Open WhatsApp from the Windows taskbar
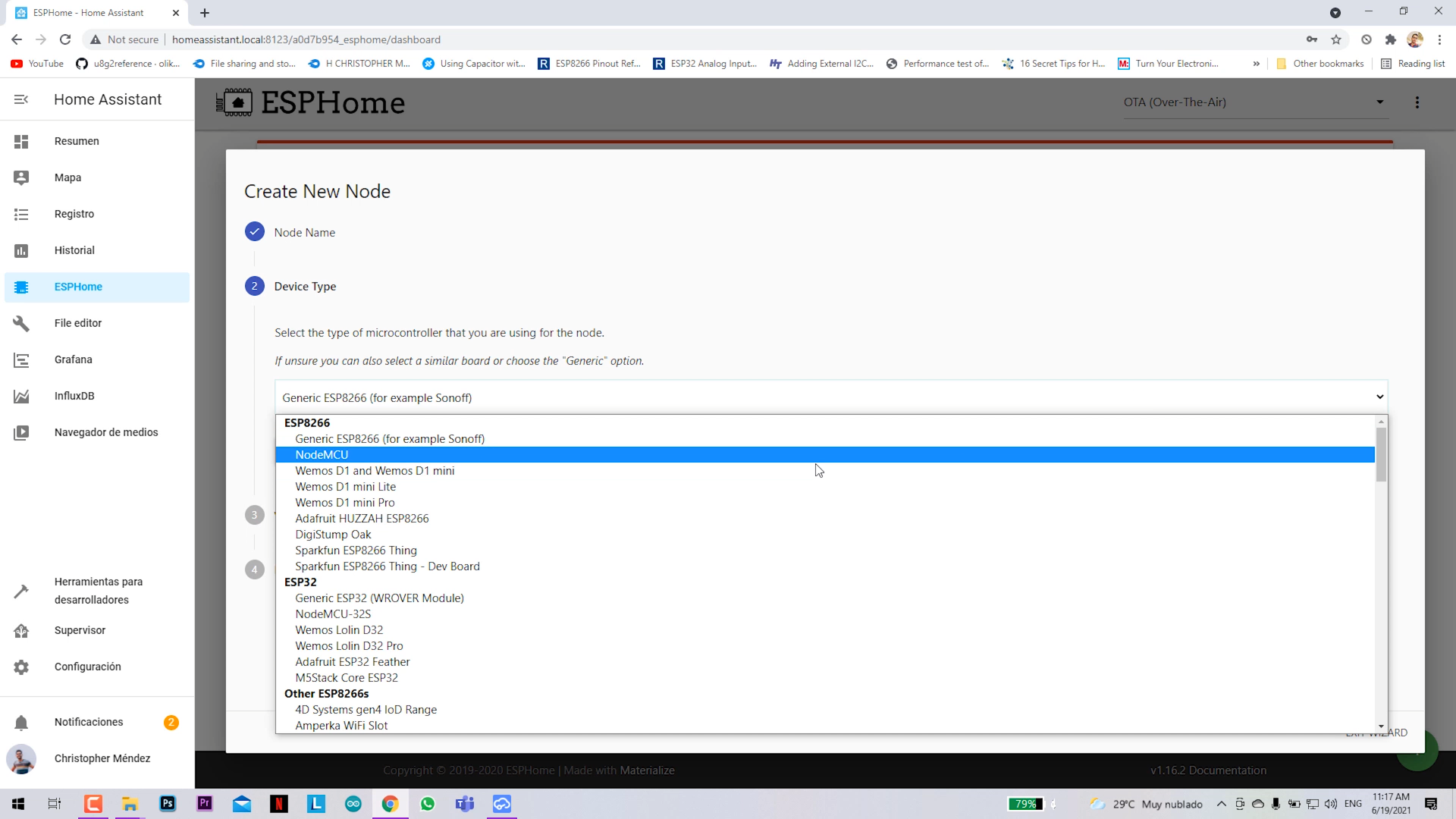Screen dimensions: 1456x819 (428, 804)
